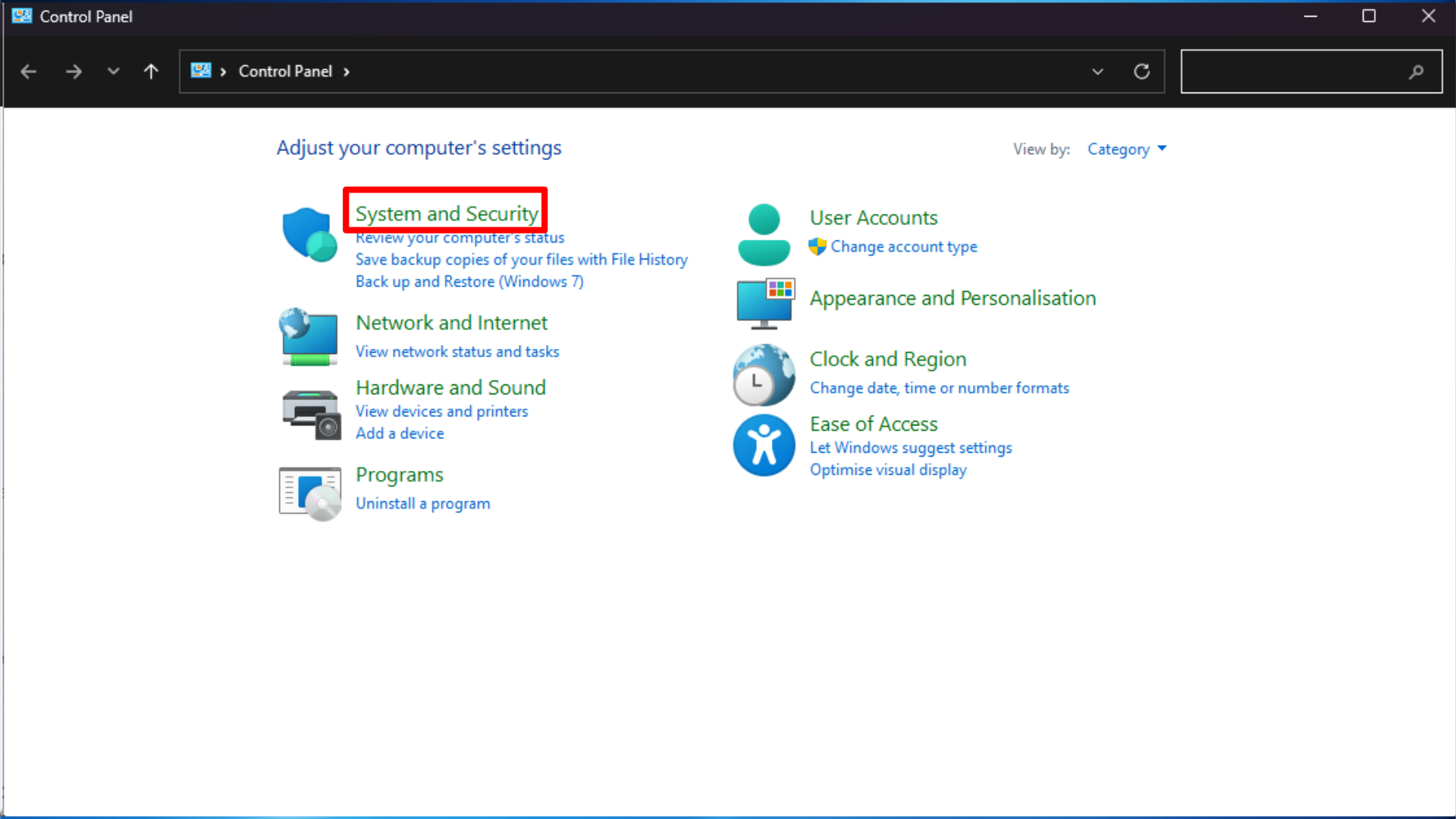Click the Programs category icon
Image resolution: width=1456 pixels, height=819 pixels.
pyautogui.click(x=309, y=491)
